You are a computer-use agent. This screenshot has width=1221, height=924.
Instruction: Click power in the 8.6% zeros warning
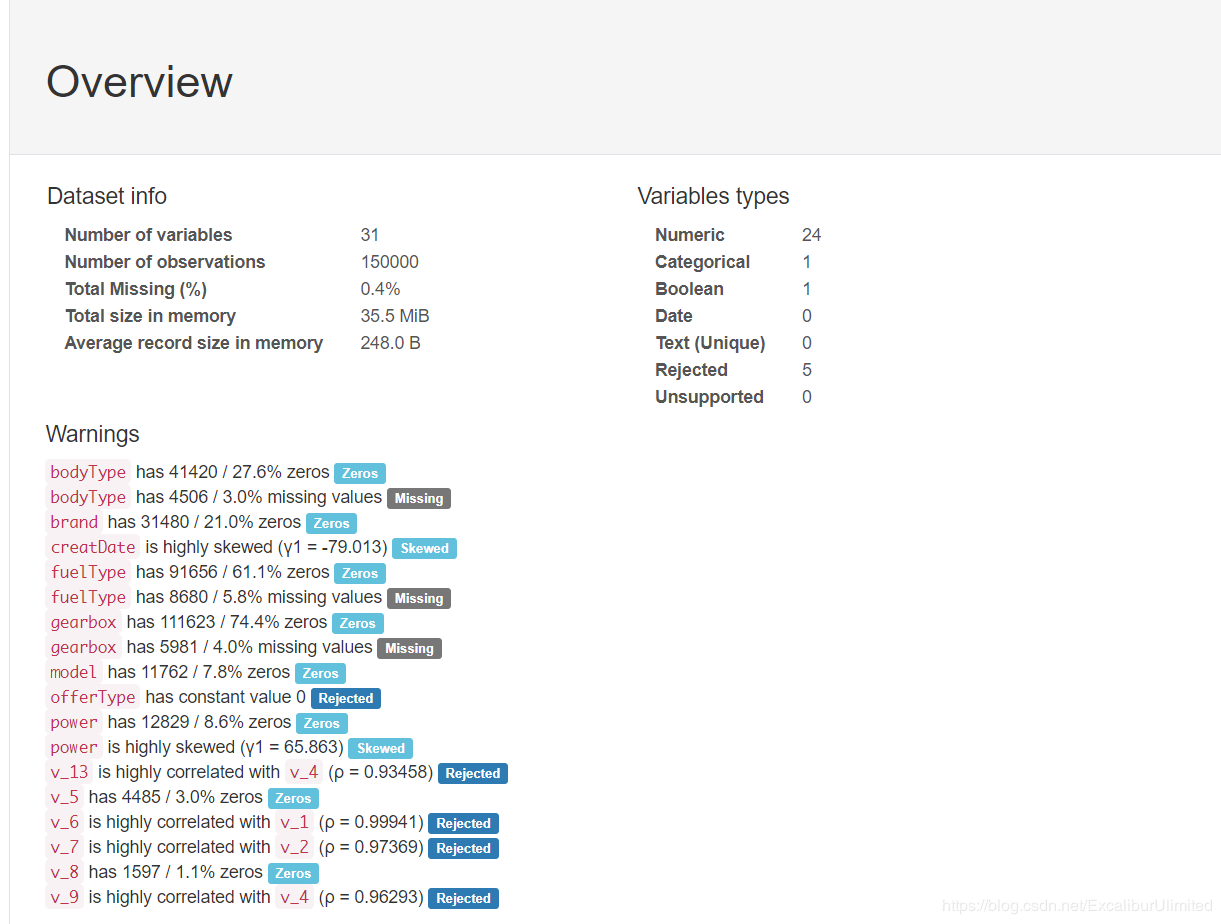pos(74,722)
